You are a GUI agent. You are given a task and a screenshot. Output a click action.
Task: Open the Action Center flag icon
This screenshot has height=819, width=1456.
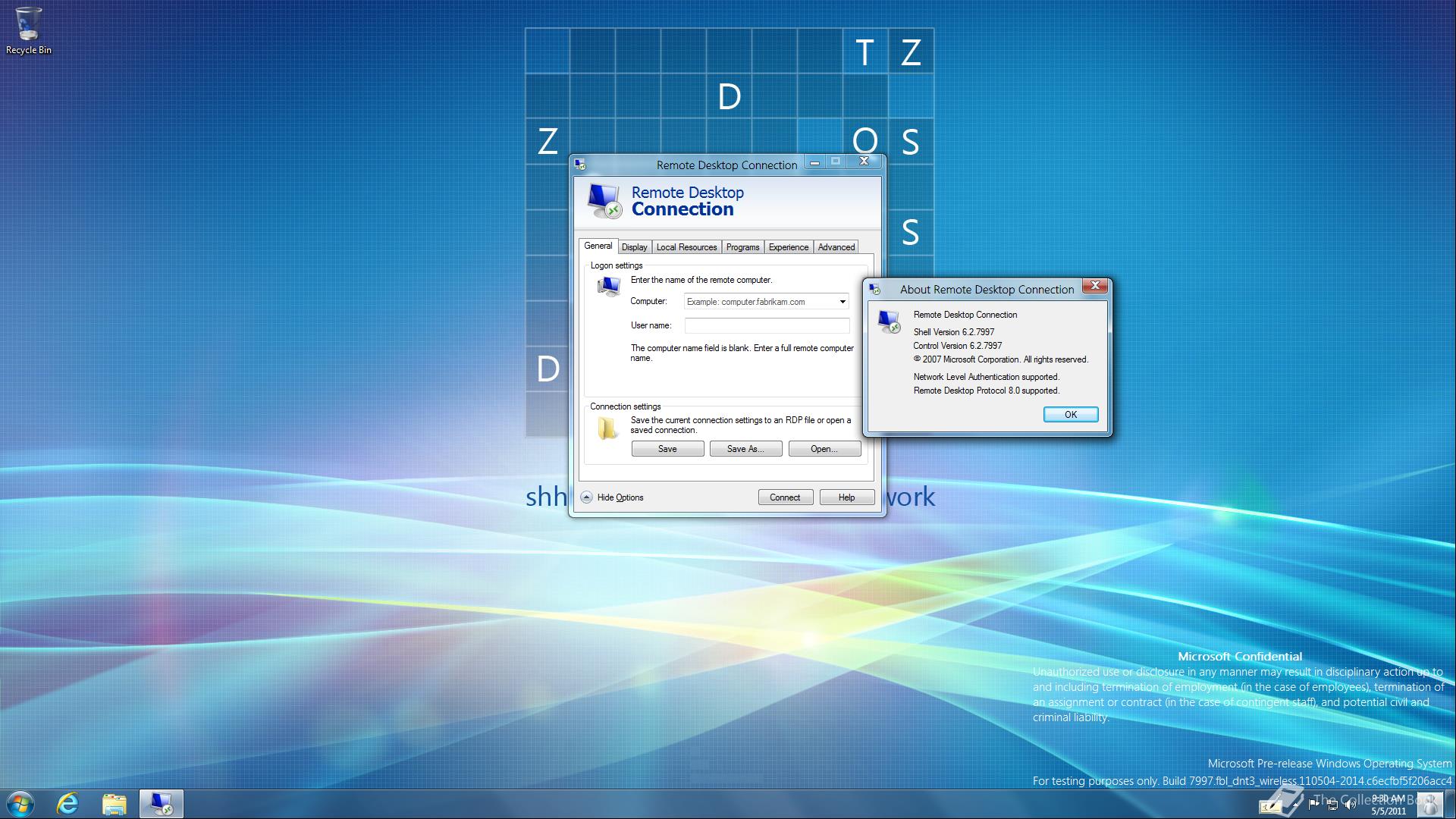(1314, 805)
